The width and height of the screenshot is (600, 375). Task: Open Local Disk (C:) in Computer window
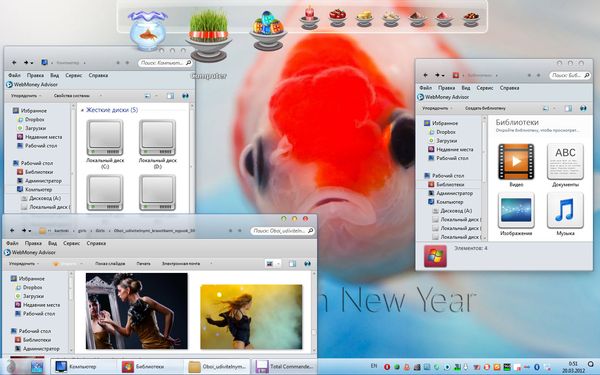tap(105, 144)
